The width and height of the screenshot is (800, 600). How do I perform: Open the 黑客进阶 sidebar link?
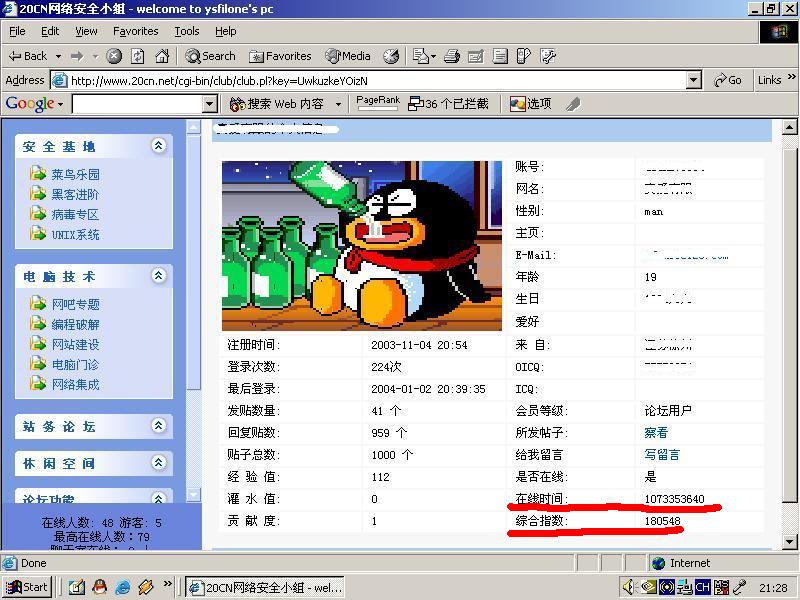pyautogui.click(x=76, y=194)
